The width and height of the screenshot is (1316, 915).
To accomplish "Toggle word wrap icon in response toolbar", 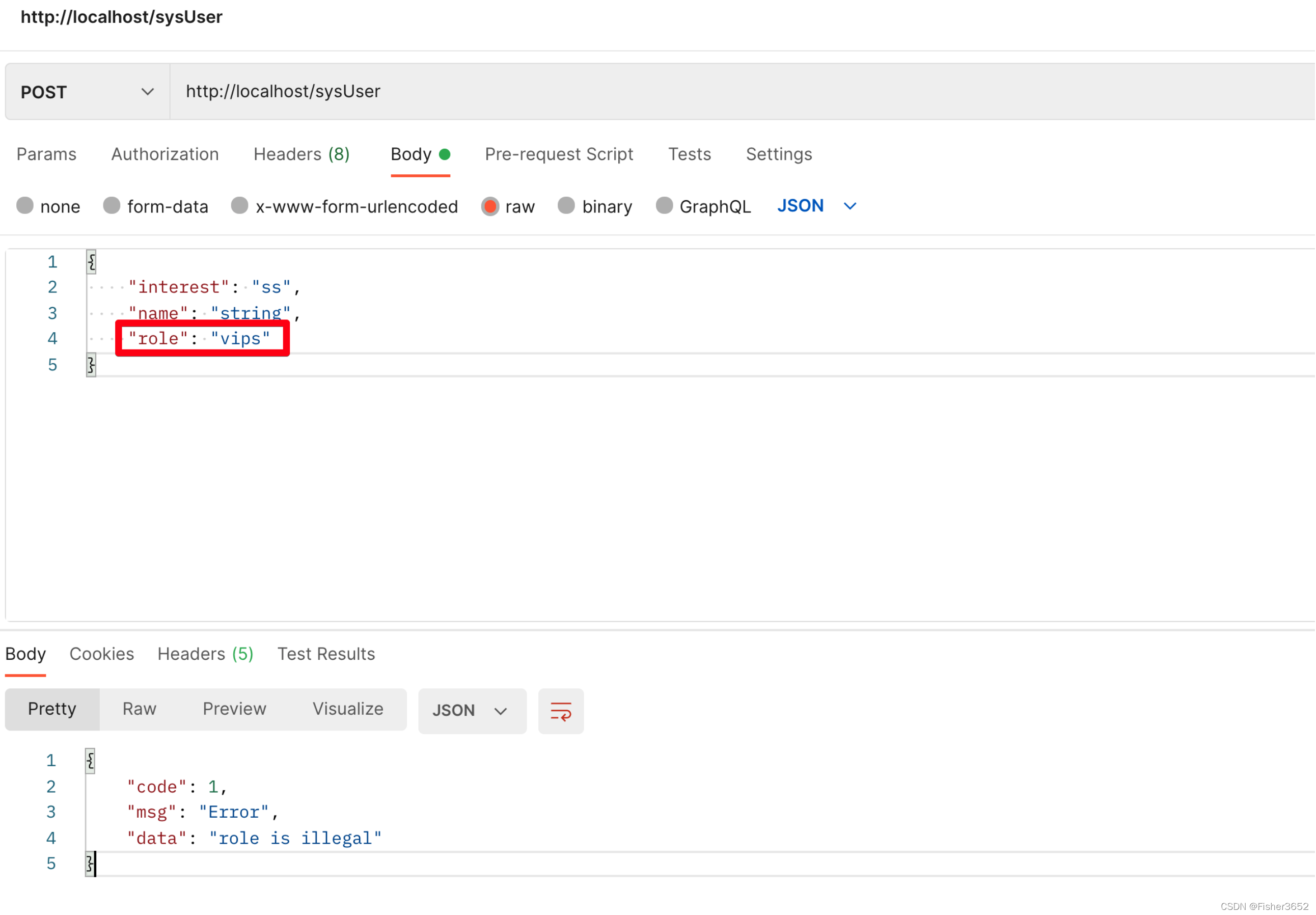I will click(561, 712).
